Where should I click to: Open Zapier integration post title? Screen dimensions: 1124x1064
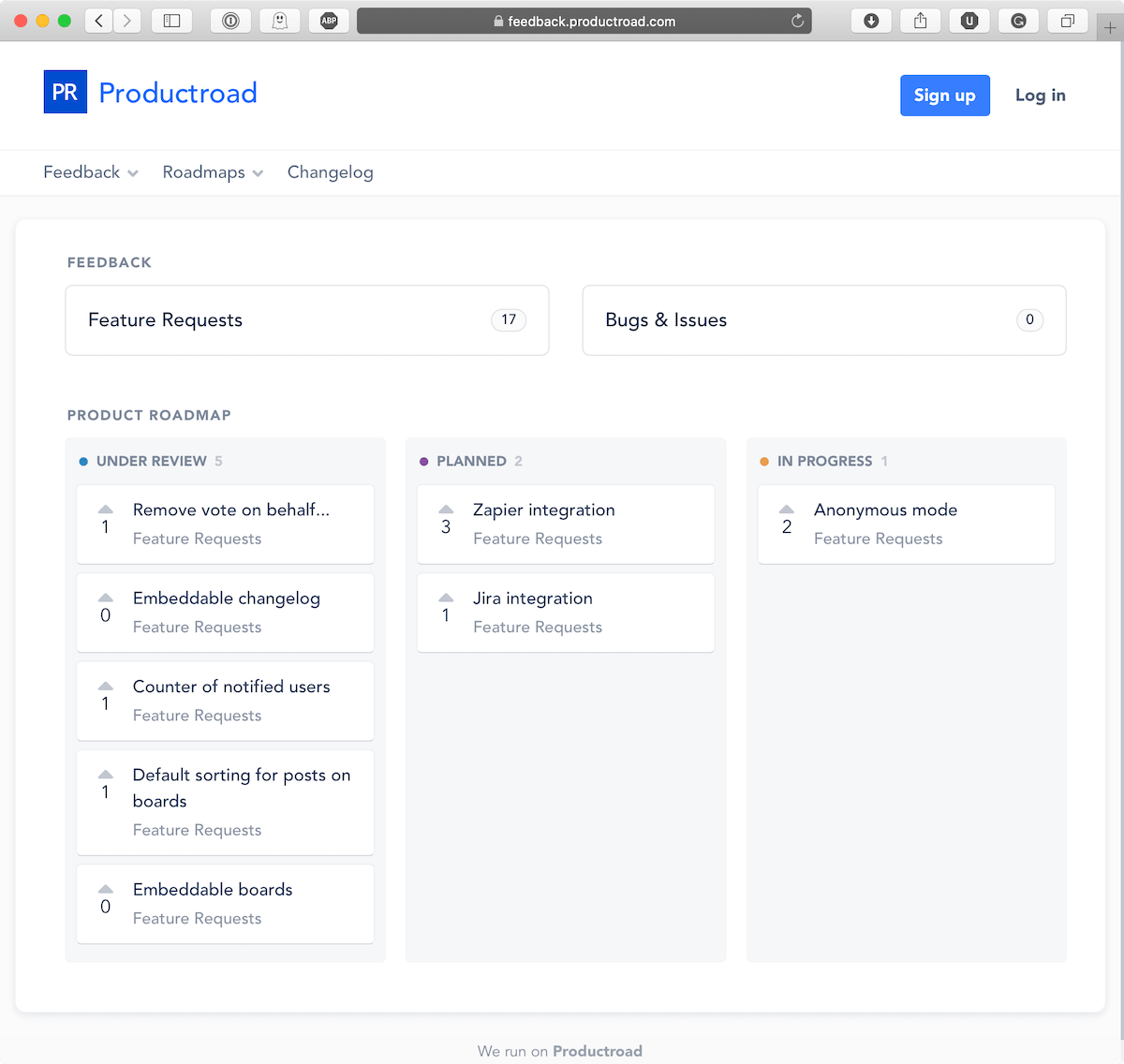click(x=544, y=510)
